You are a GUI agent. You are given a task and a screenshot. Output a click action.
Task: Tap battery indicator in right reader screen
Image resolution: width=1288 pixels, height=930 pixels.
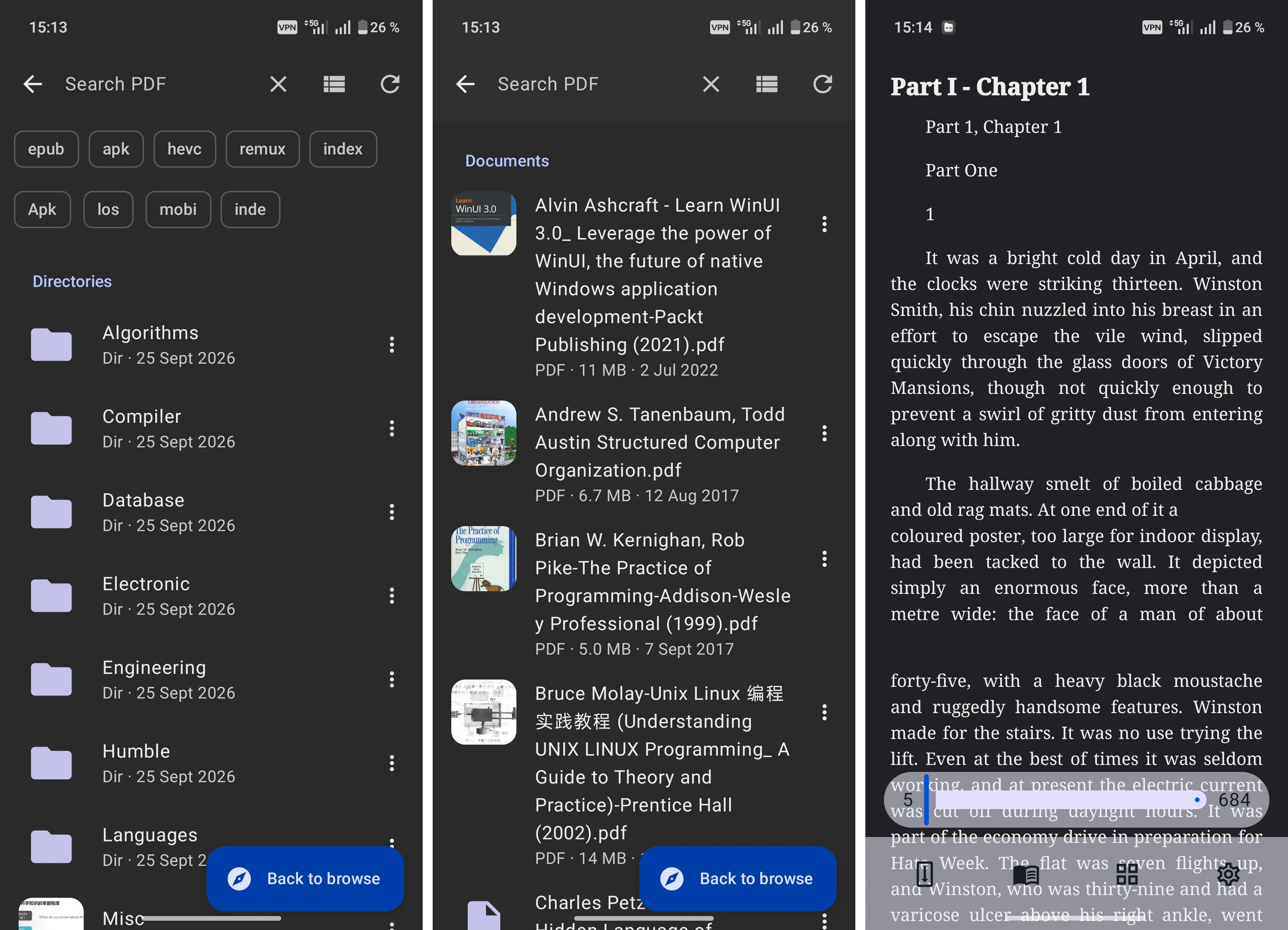(x=1227, y=27)
